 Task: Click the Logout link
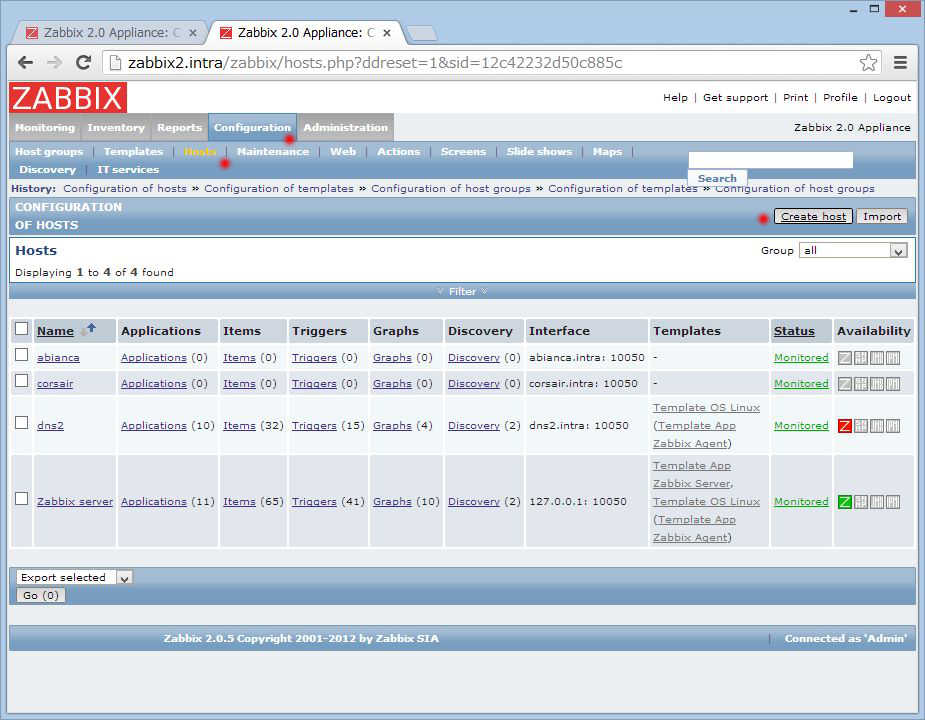click(892, 97)
